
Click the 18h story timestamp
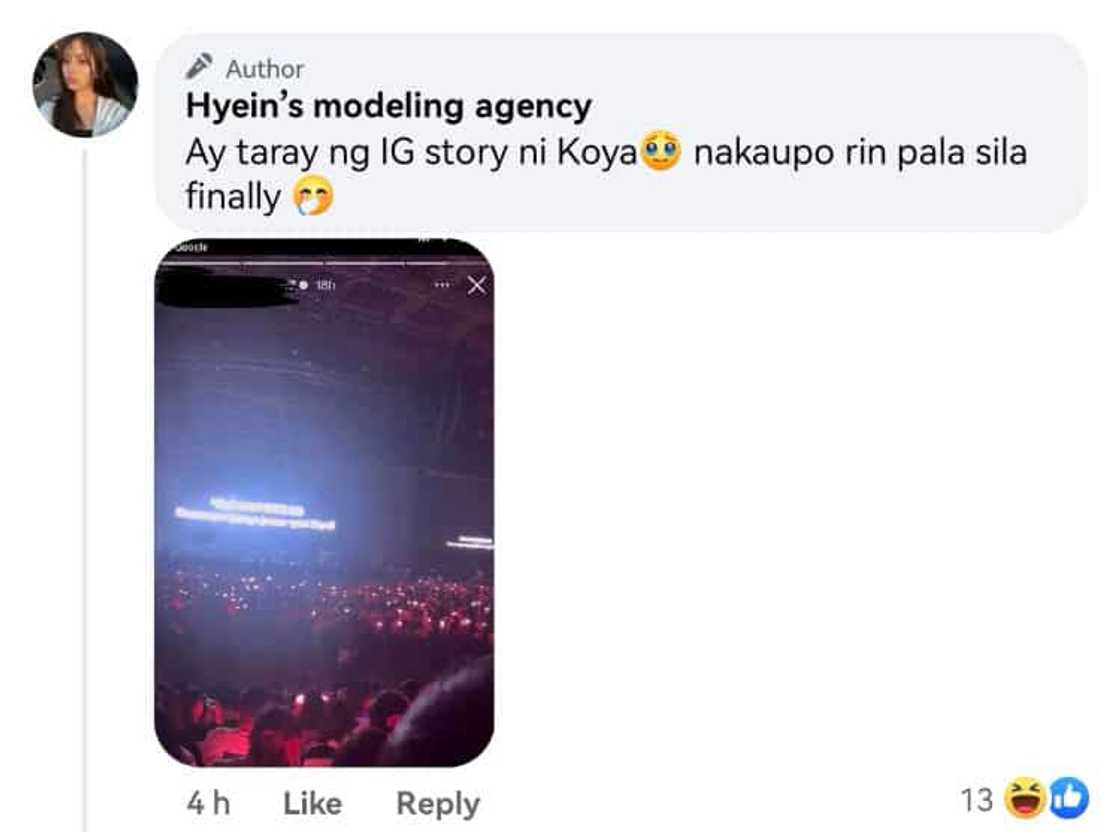(x=325, y=285)
